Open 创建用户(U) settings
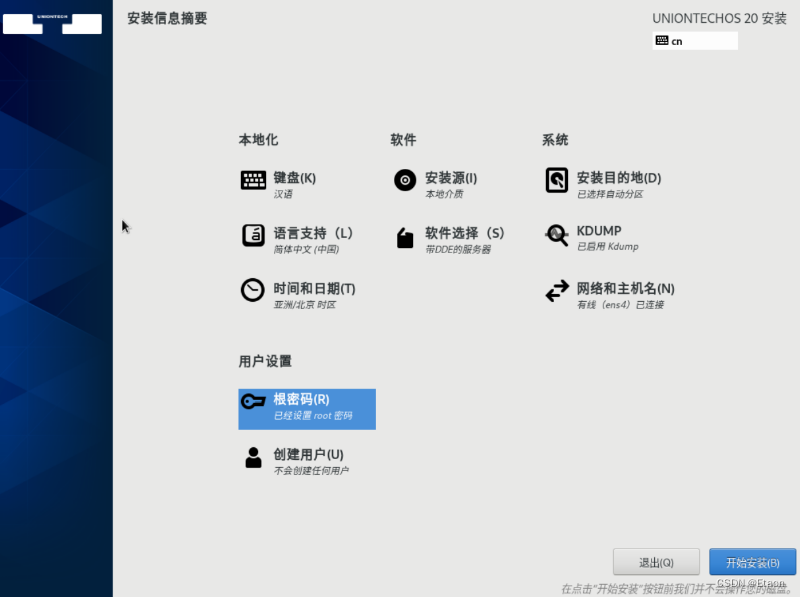The image size is (800, 597). [x=307, y=461]
